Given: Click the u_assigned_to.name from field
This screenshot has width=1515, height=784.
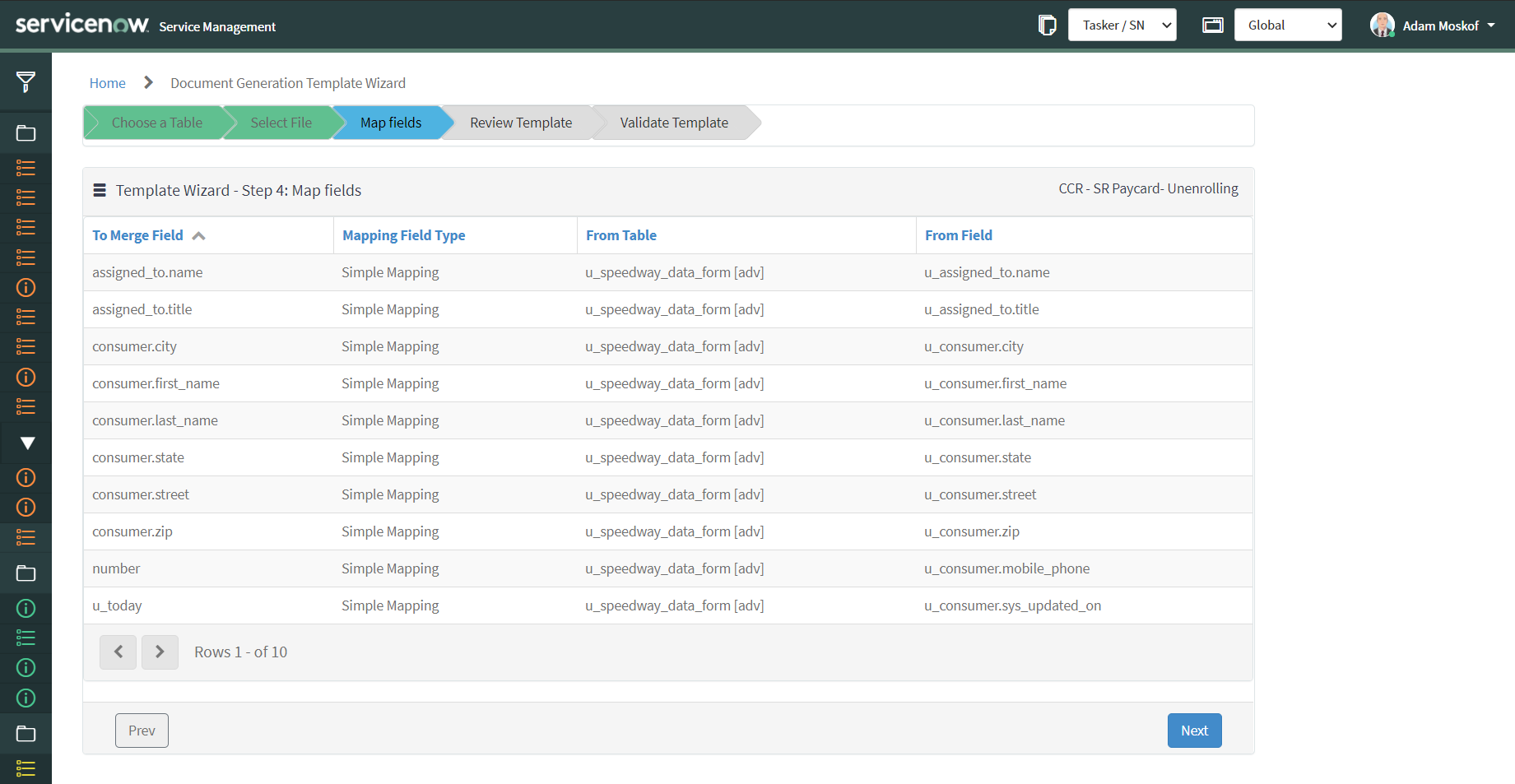Looking at the screenshot, I should (987, 272).
